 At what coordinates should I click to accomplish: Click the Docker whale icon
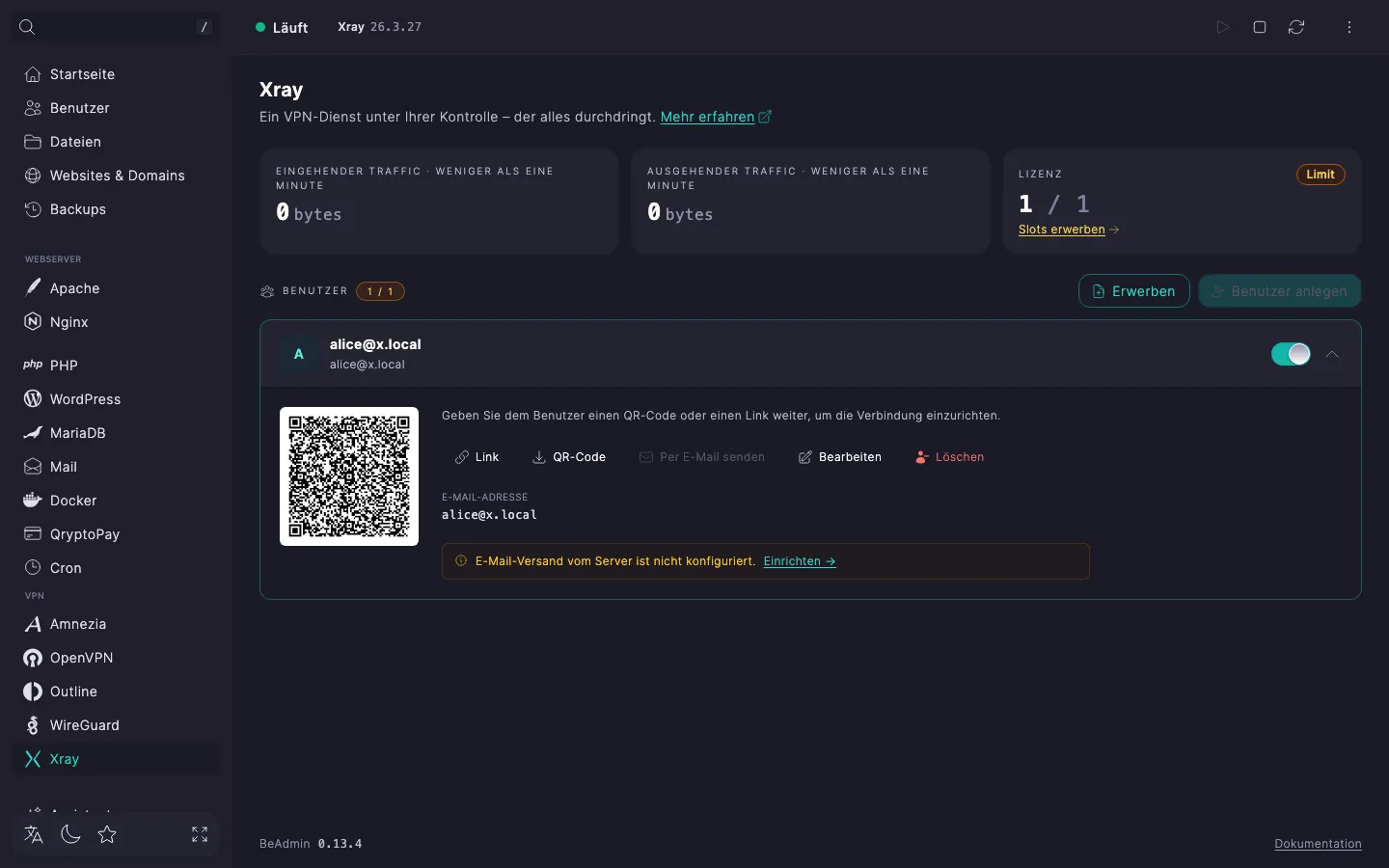[x=33, y=501]
